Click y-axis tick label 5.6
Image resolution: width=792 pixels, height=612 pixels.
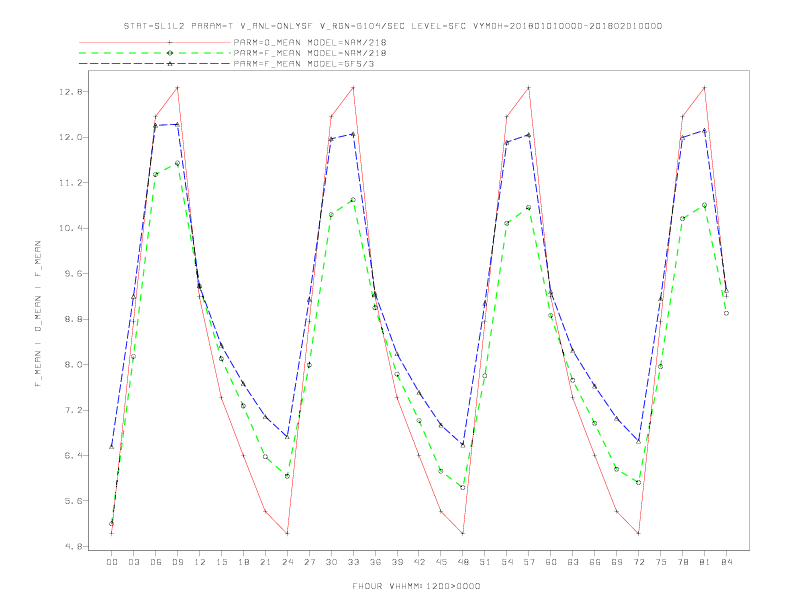(x=74, y=501)
